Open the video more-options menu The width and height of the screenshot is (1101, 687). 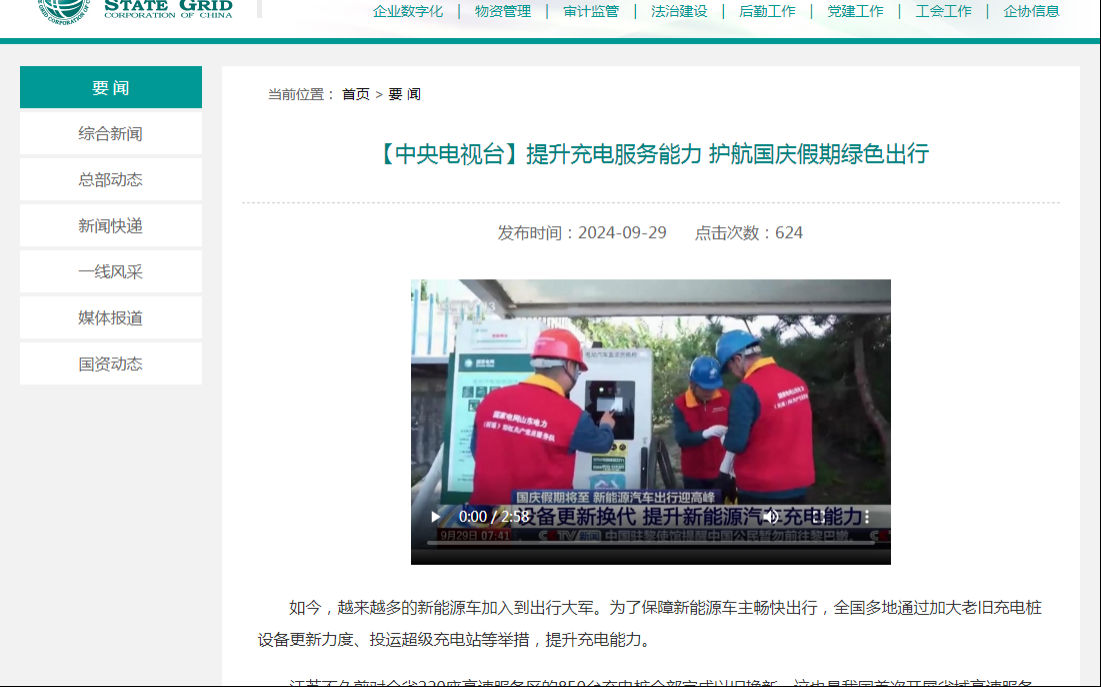click(x=867, y=517)
